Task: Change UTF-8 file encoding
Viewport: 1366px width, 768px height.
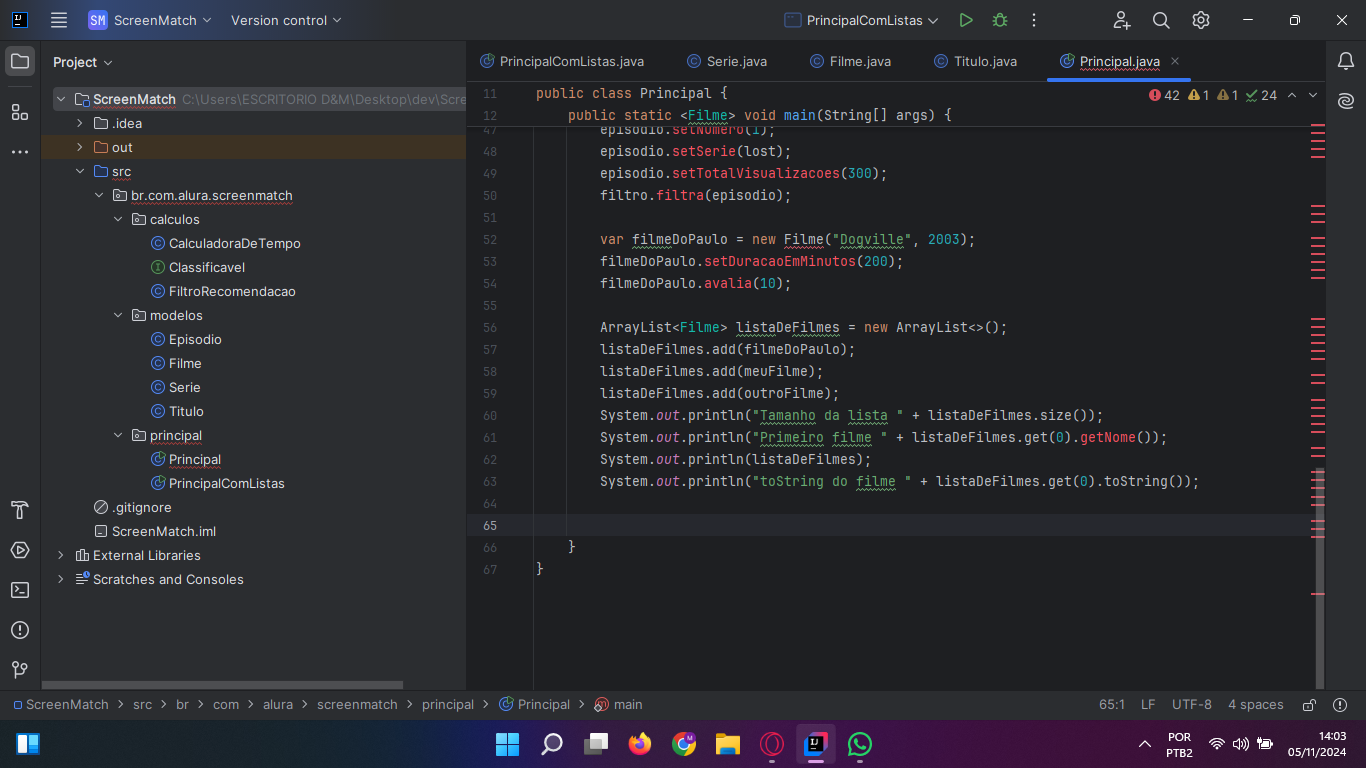Action: [x=1192, y=705]
